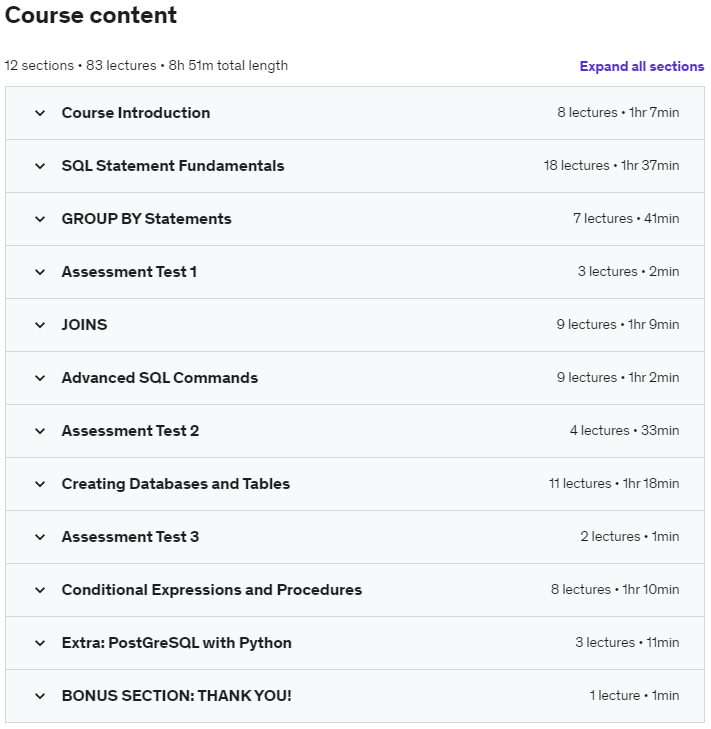Click chevron beside Creating Databases and Tables

coord(40,484)
